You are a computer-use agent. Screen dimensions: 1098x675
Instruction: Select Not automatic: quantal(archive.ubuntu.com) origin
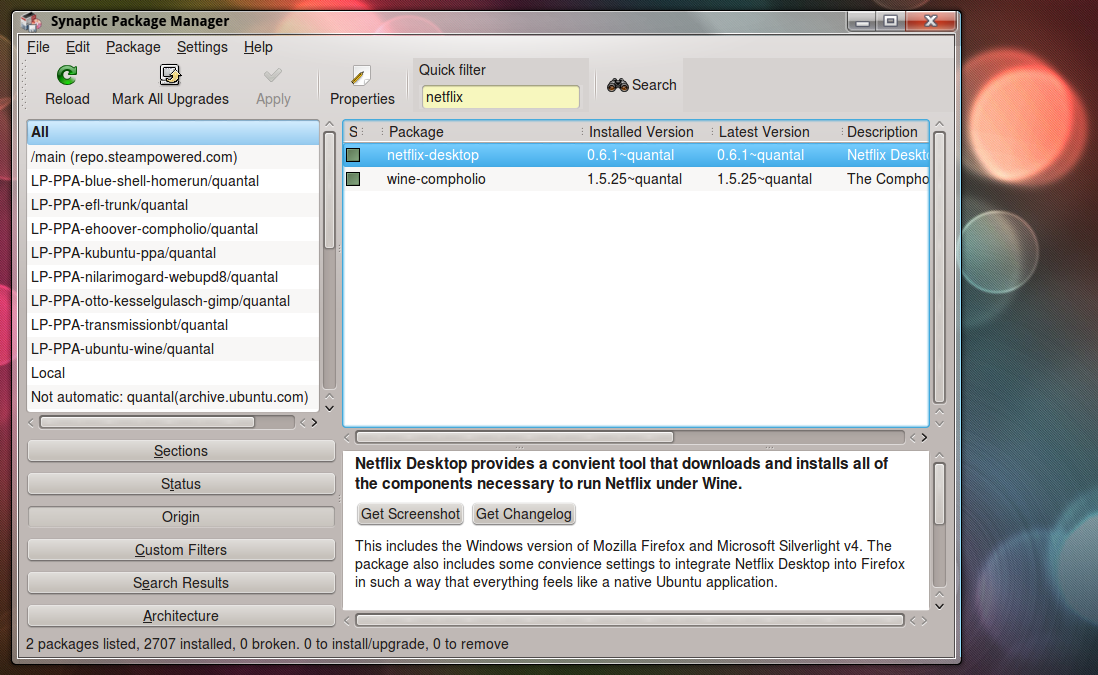pyautogui.click(x=173, y=397)
